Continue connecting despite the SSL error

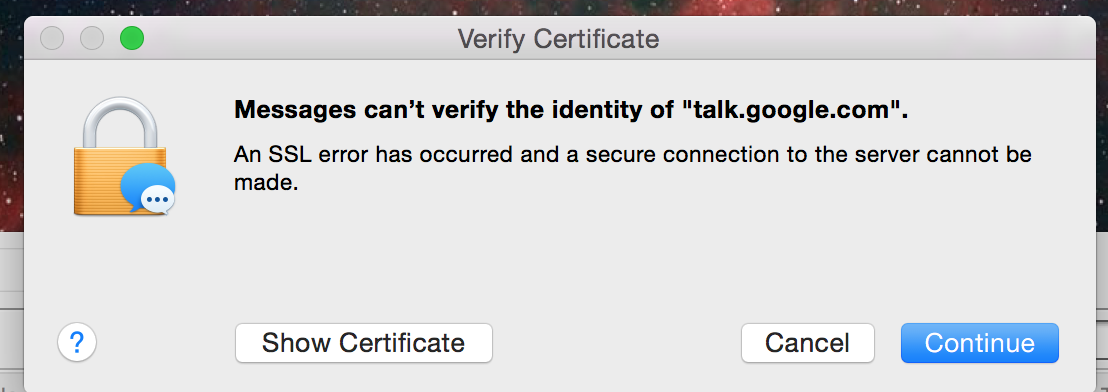[979, 343]
